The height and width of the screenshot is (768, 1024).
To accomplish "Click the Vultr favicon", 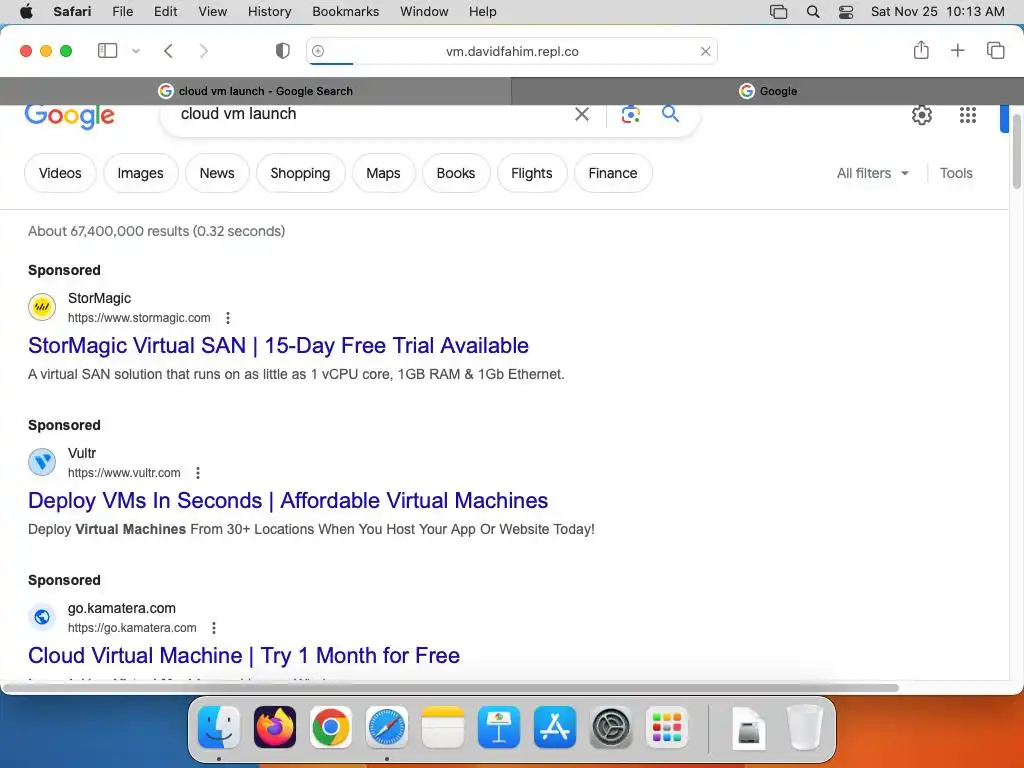I will (42, 462).
